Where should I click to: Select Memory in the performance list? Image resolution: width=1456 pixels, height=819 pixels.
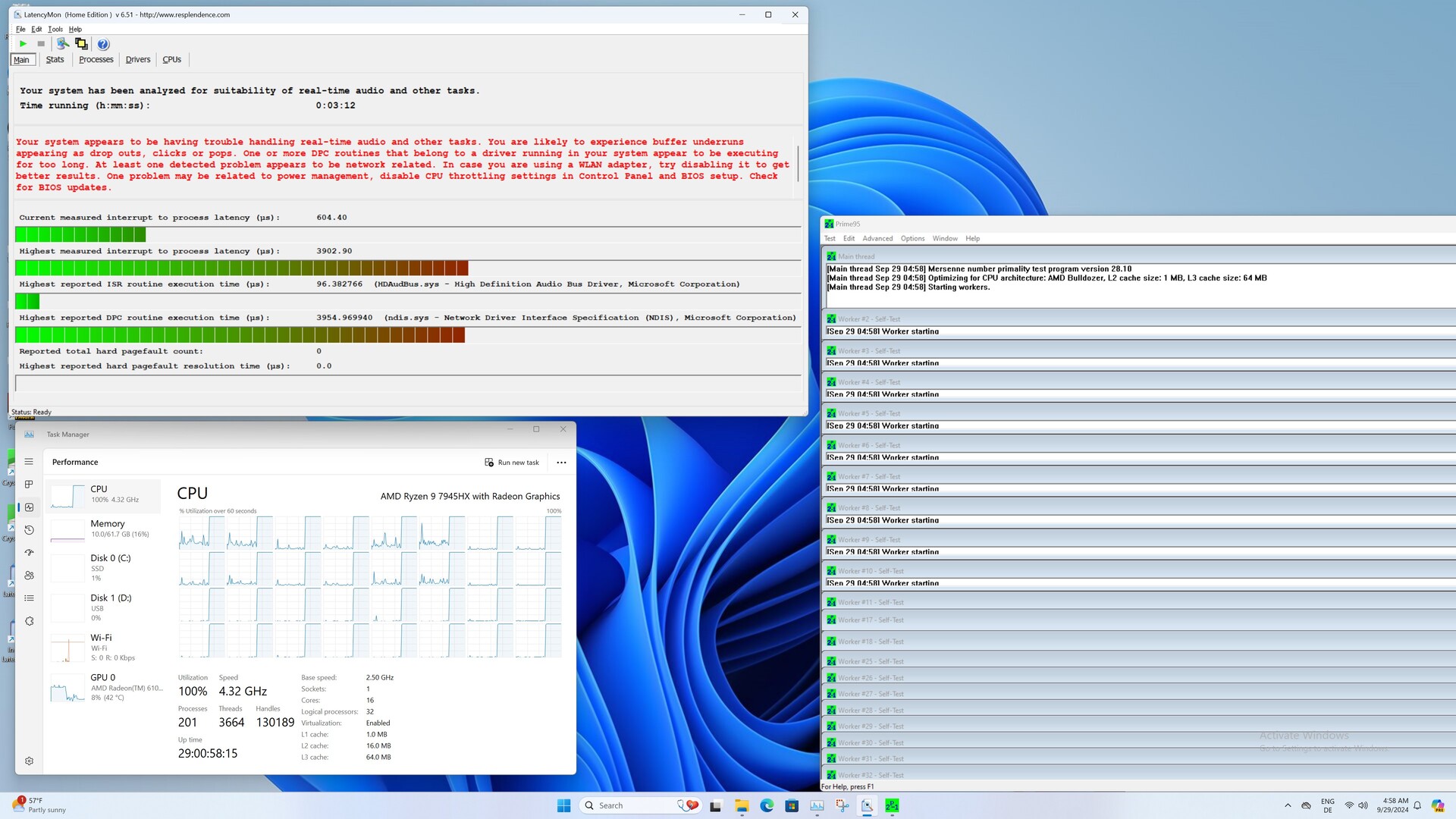106,529
